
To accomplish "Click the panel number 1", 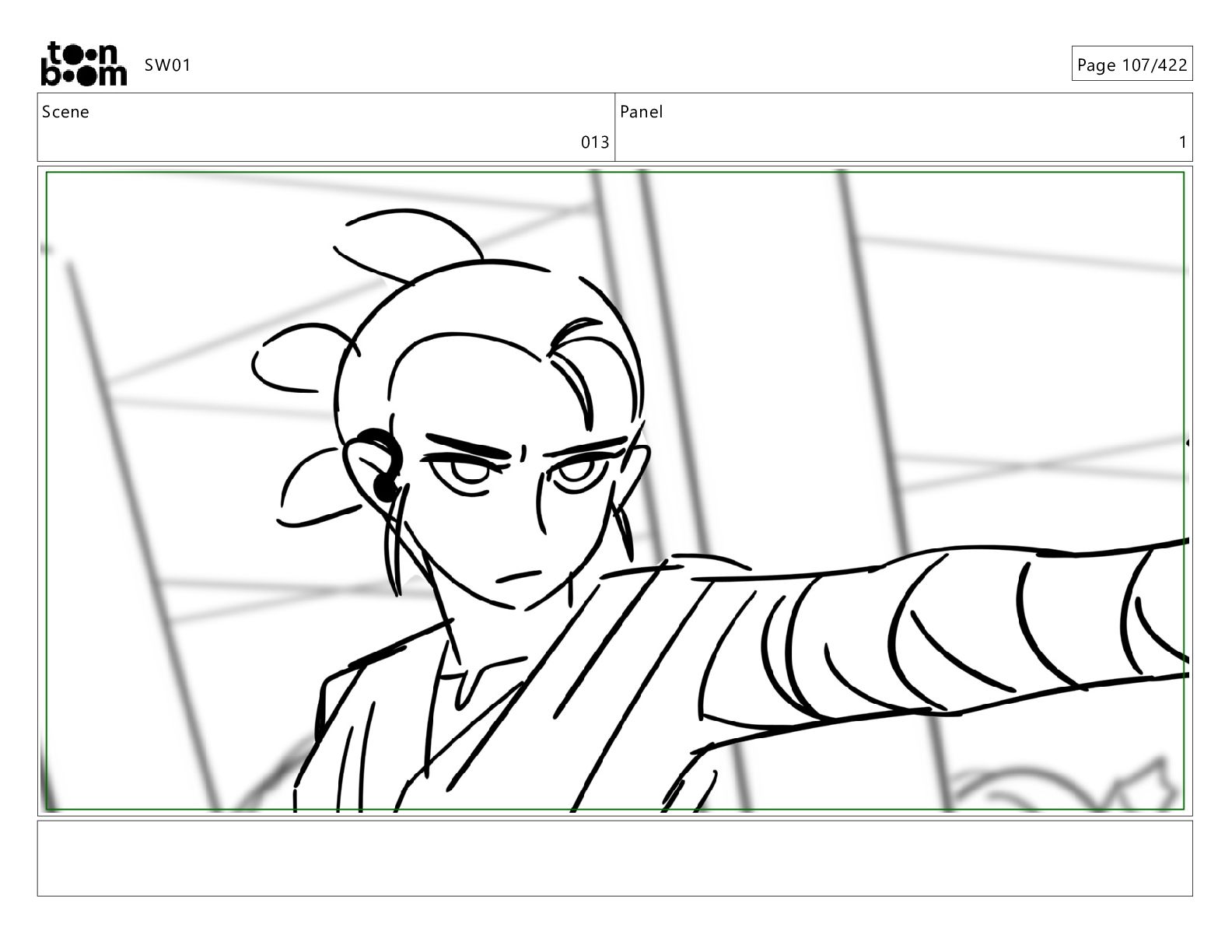I will click(x=1183, y=142).
